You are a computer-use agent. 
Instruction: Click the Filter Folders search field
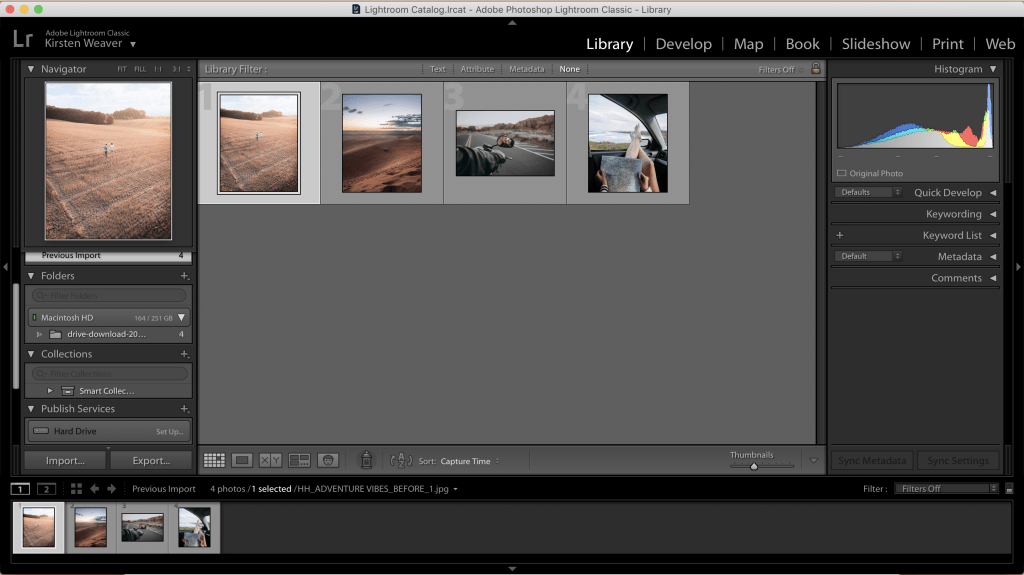click(x=108, y=296)
